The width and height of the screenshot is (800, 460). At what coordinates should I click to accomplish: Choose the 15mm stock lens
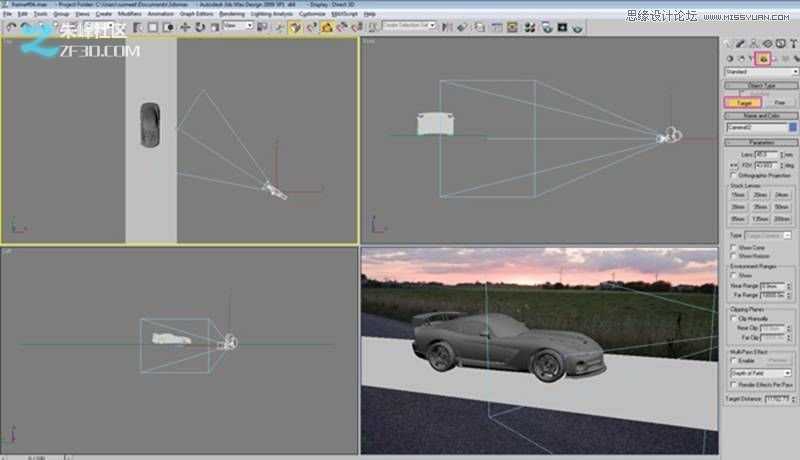738,195
